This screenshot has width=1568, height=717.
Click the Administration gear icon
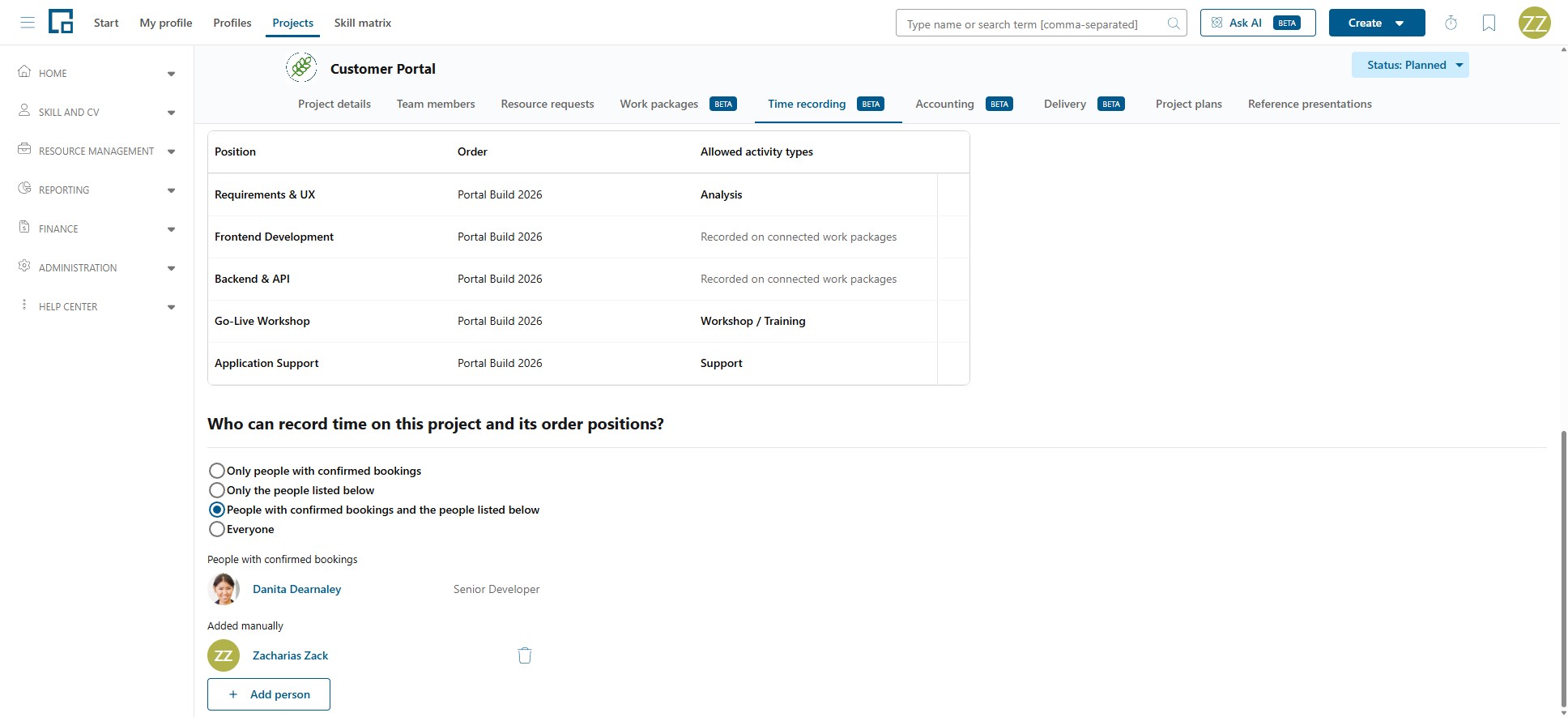coord(24,266)
